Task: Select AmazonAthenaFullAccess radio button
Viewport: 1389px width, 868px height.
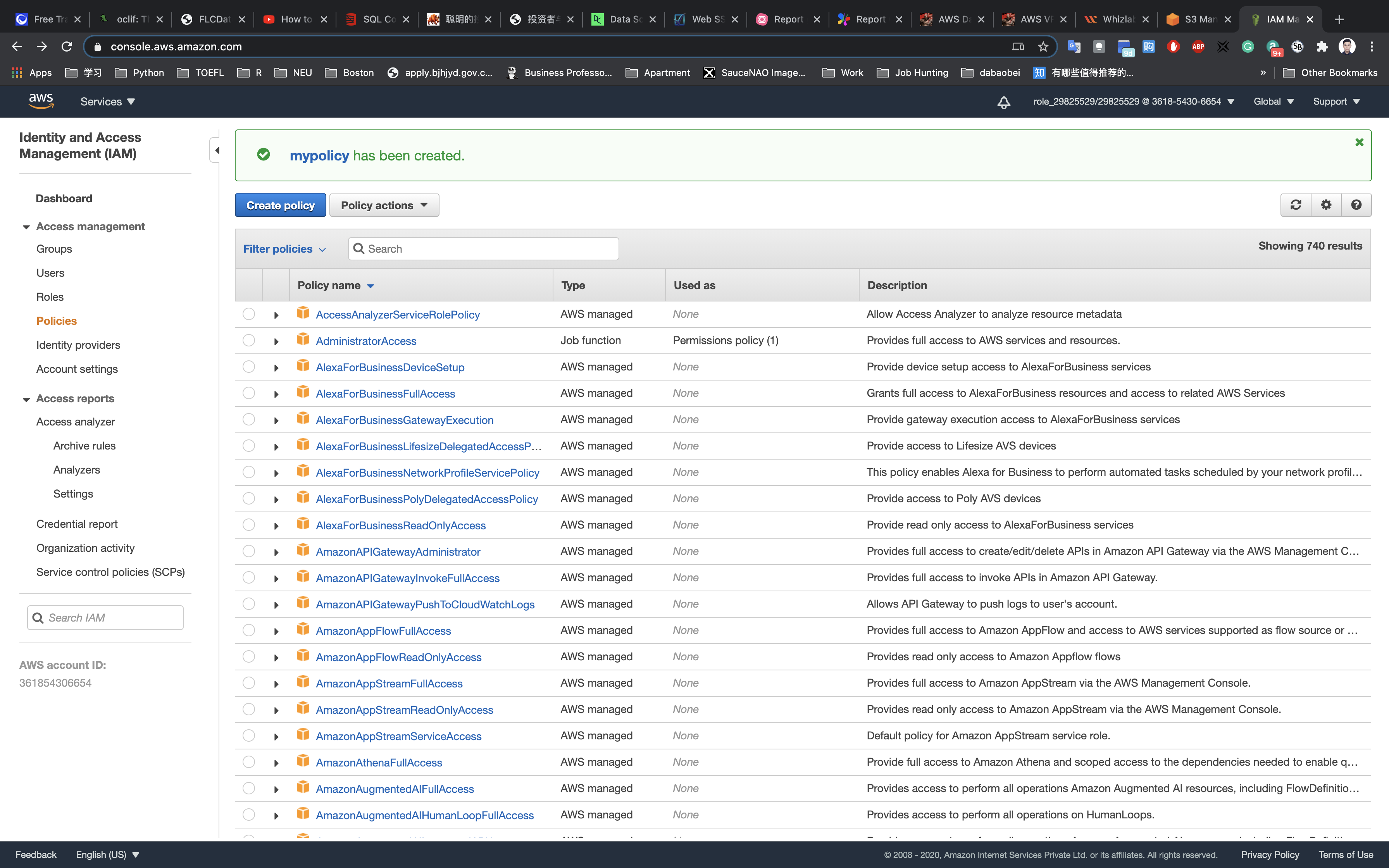Action: [248, 762]
